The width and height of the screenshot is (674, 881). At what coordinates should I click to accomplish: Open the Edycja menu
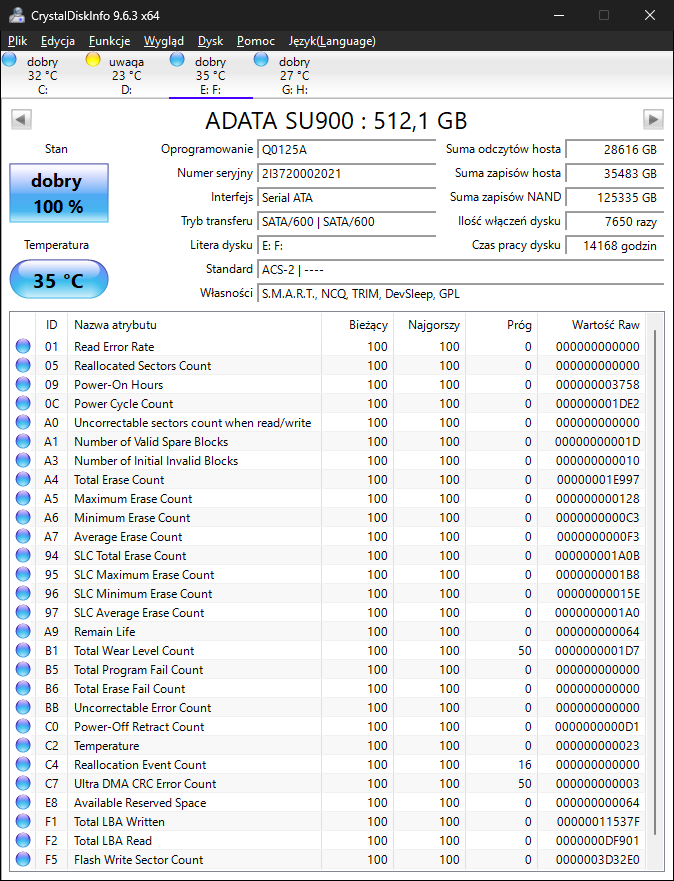[x=58, y=41]
